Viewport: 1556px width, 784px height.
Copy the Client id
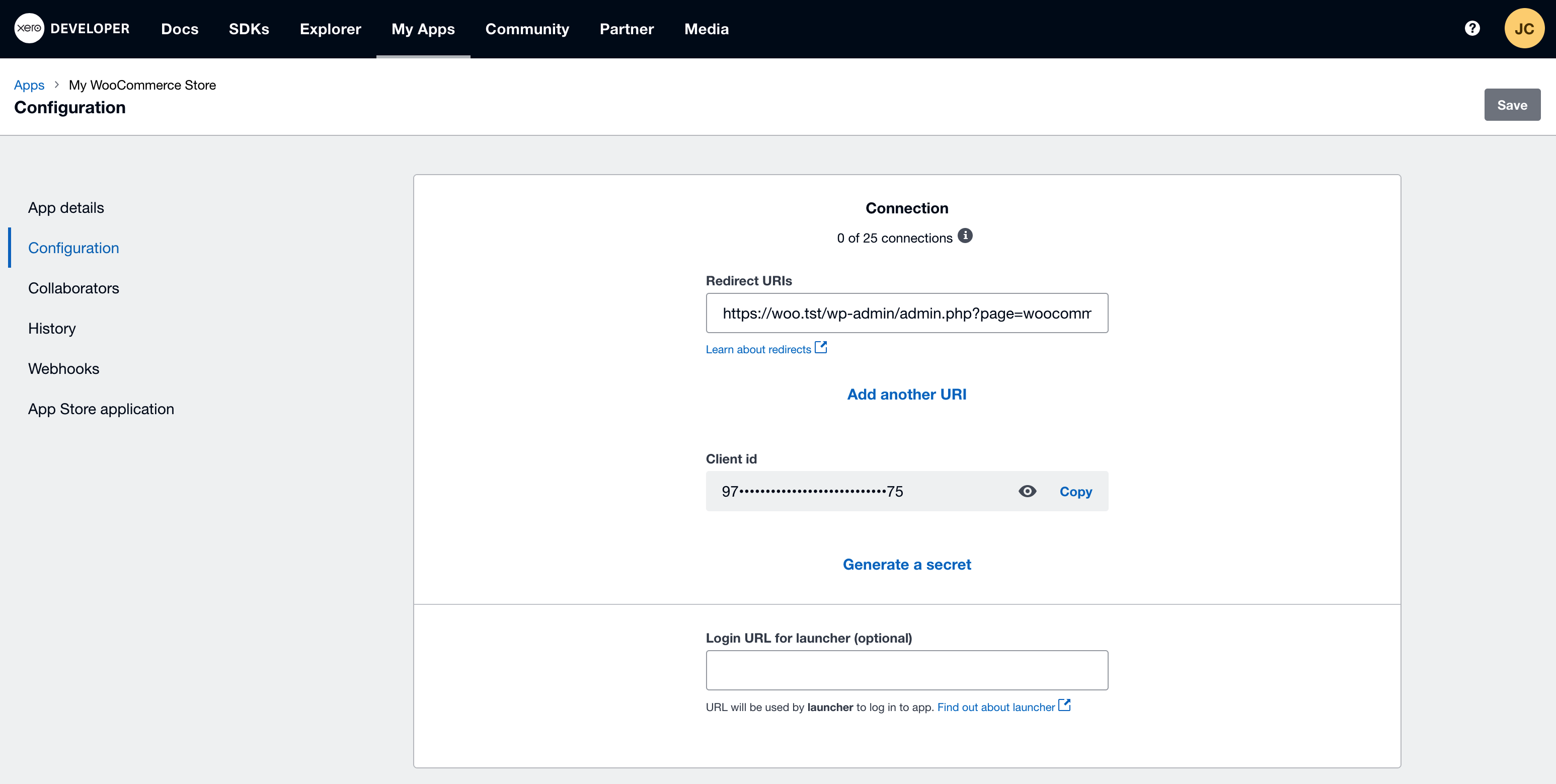tap(1075, 491)
